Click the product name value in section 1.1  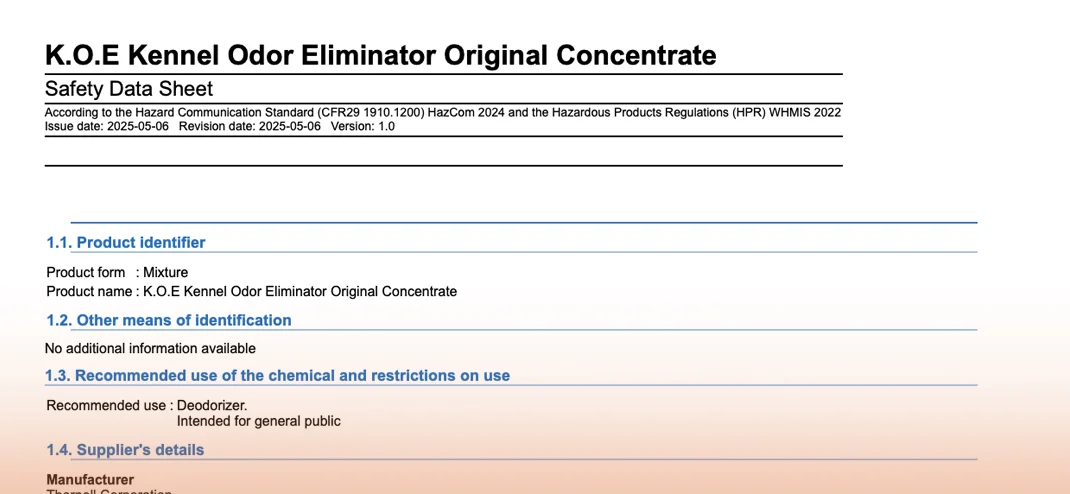click(300, 292)
